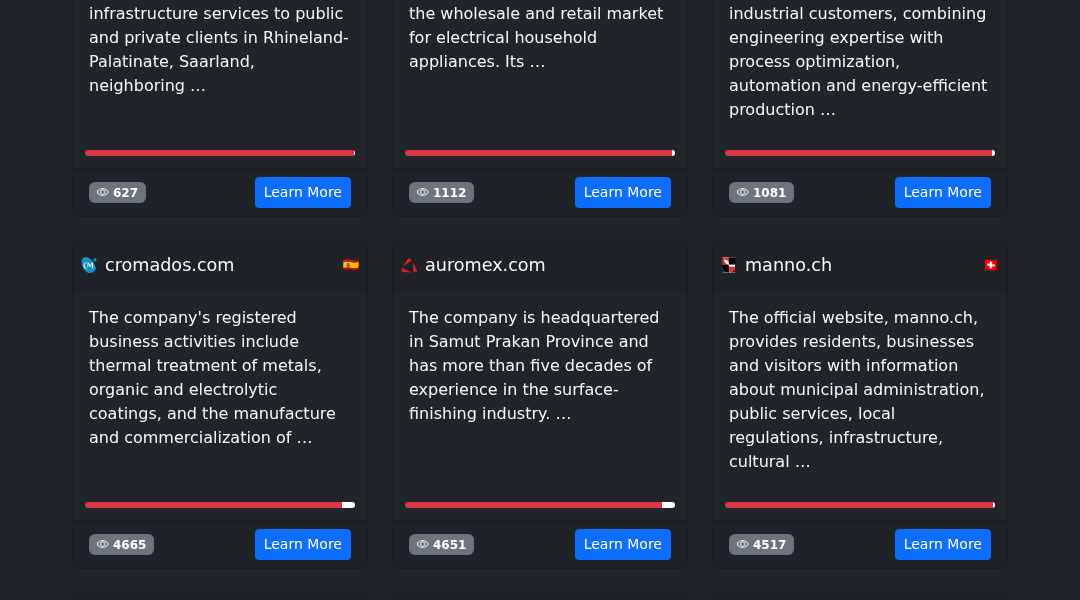Screen dimensions: 1080x600
Task: Click the eye icon next to 4517
Action: click(x=742, y=545)
